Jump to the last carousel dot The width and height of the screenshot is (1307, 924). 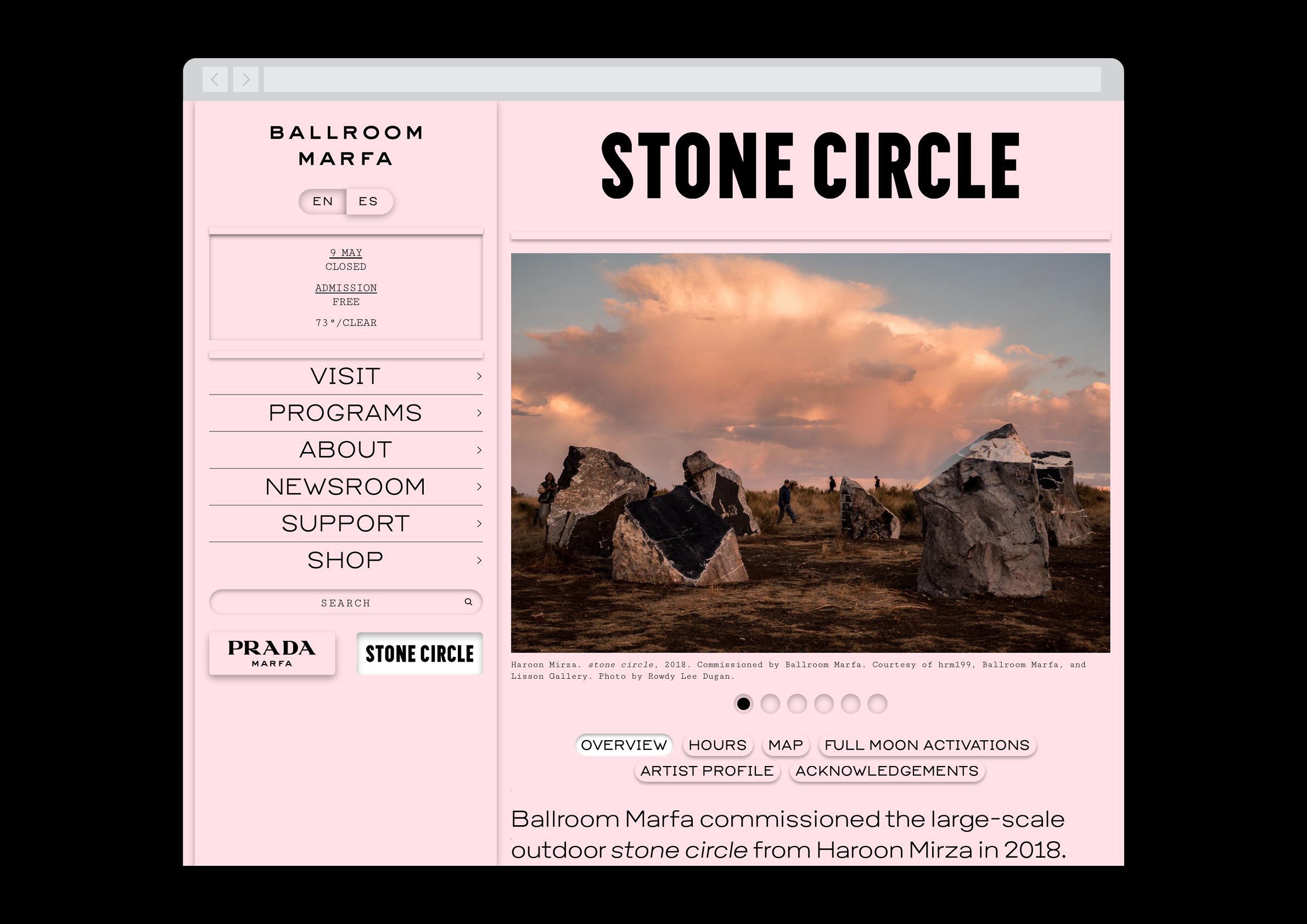877,704
